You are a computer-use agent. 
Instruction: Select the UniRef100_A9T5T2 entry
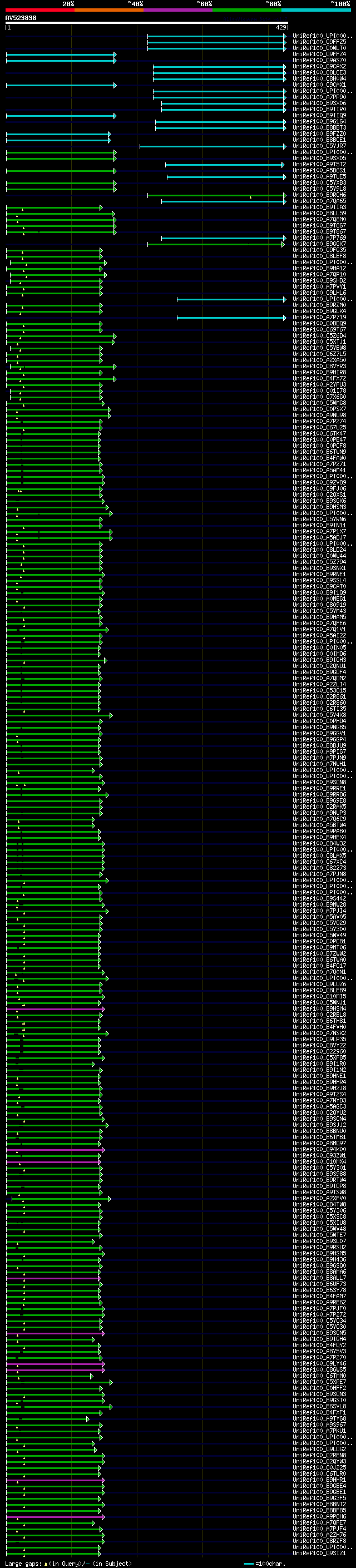point(319,164)
